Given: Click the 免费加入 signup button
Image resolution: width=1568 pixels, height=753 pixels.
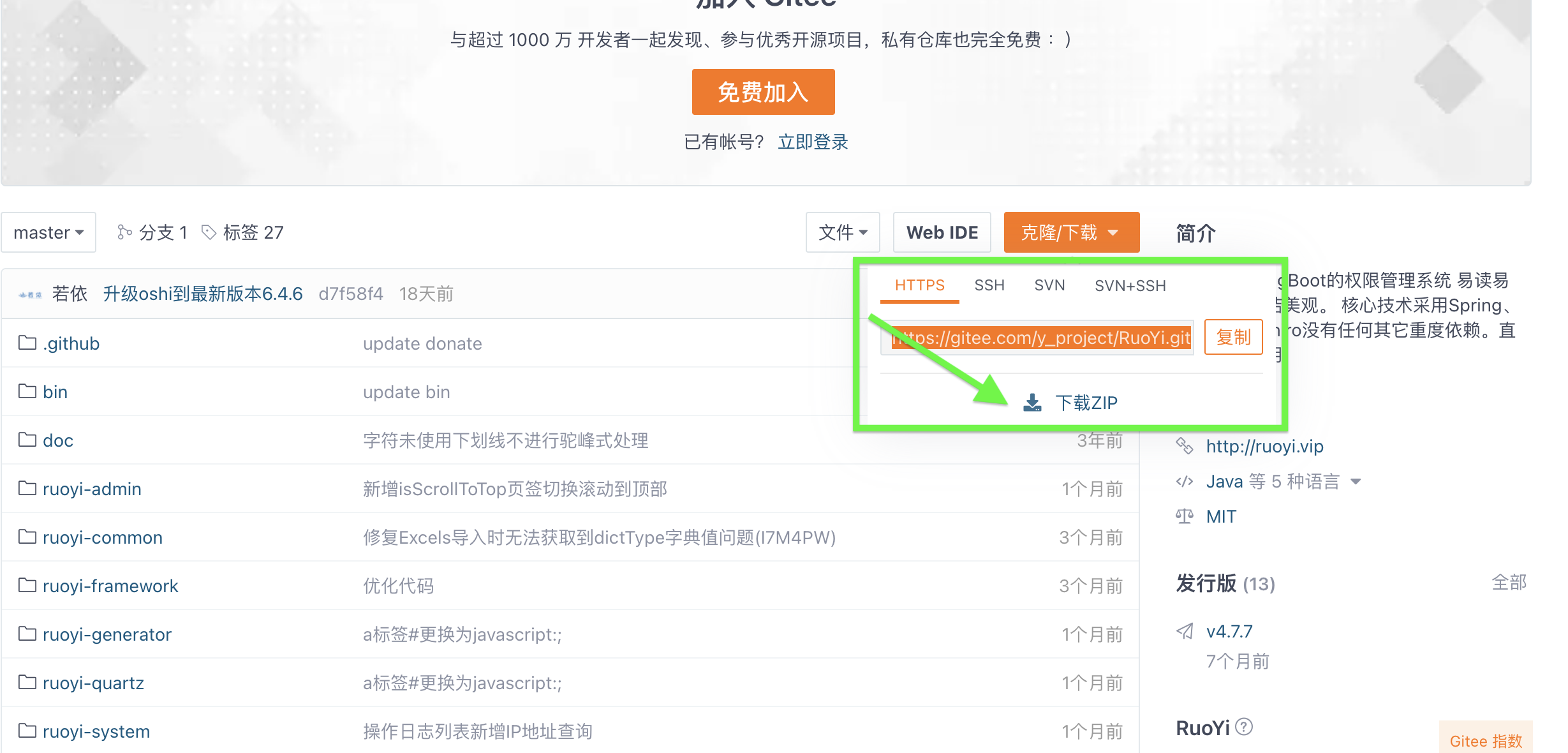Looking at the screenshot, I should pos(763,92).
